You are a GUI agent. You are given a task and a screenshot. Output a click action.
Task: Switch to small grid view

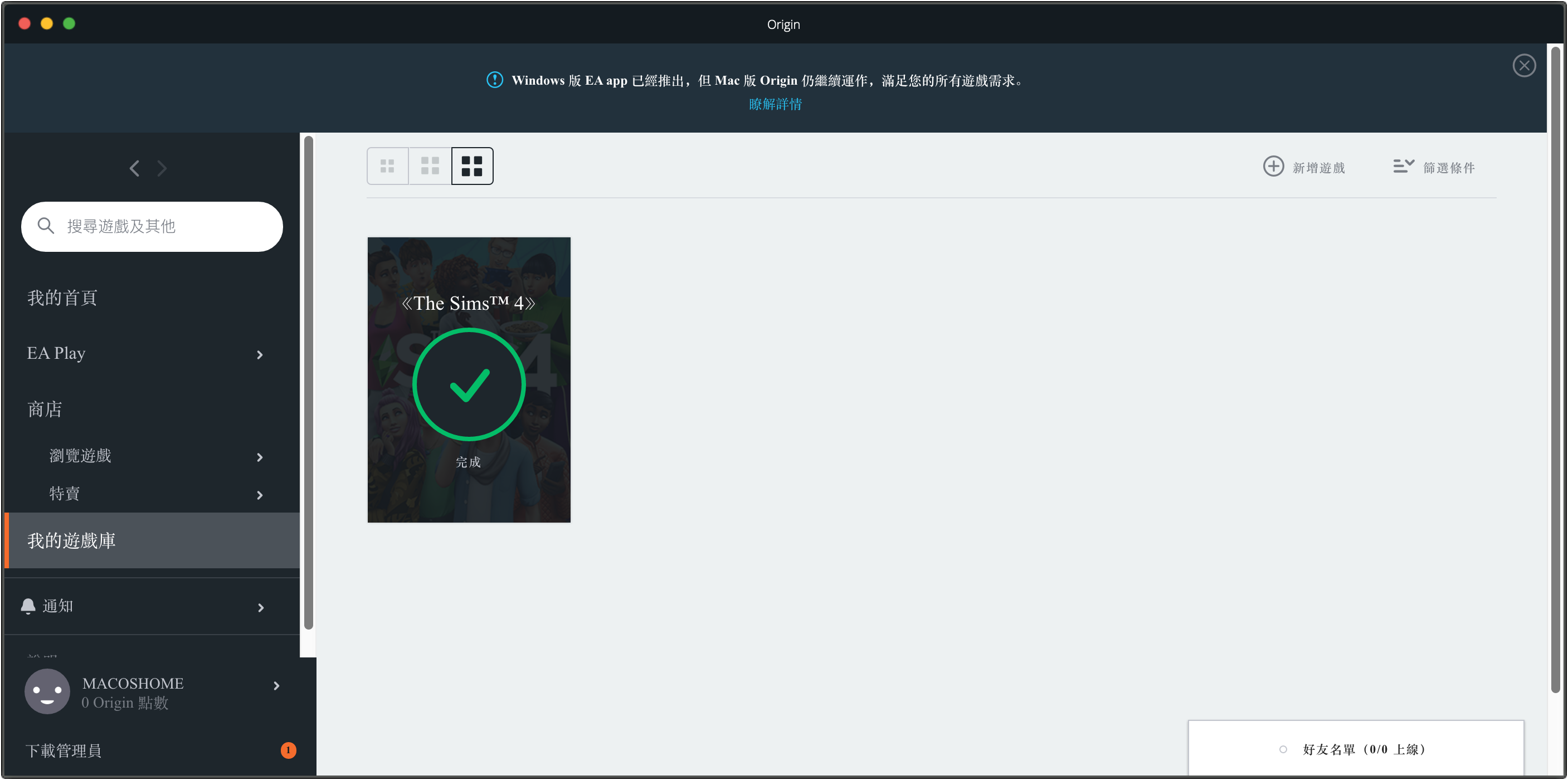pos(388,166)
